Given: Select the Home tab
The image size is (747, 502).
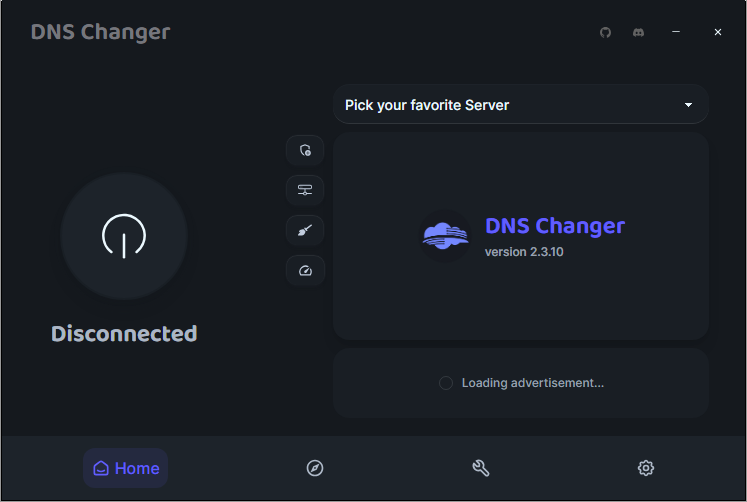Looking at the screenshot, I should coord(126,468).
